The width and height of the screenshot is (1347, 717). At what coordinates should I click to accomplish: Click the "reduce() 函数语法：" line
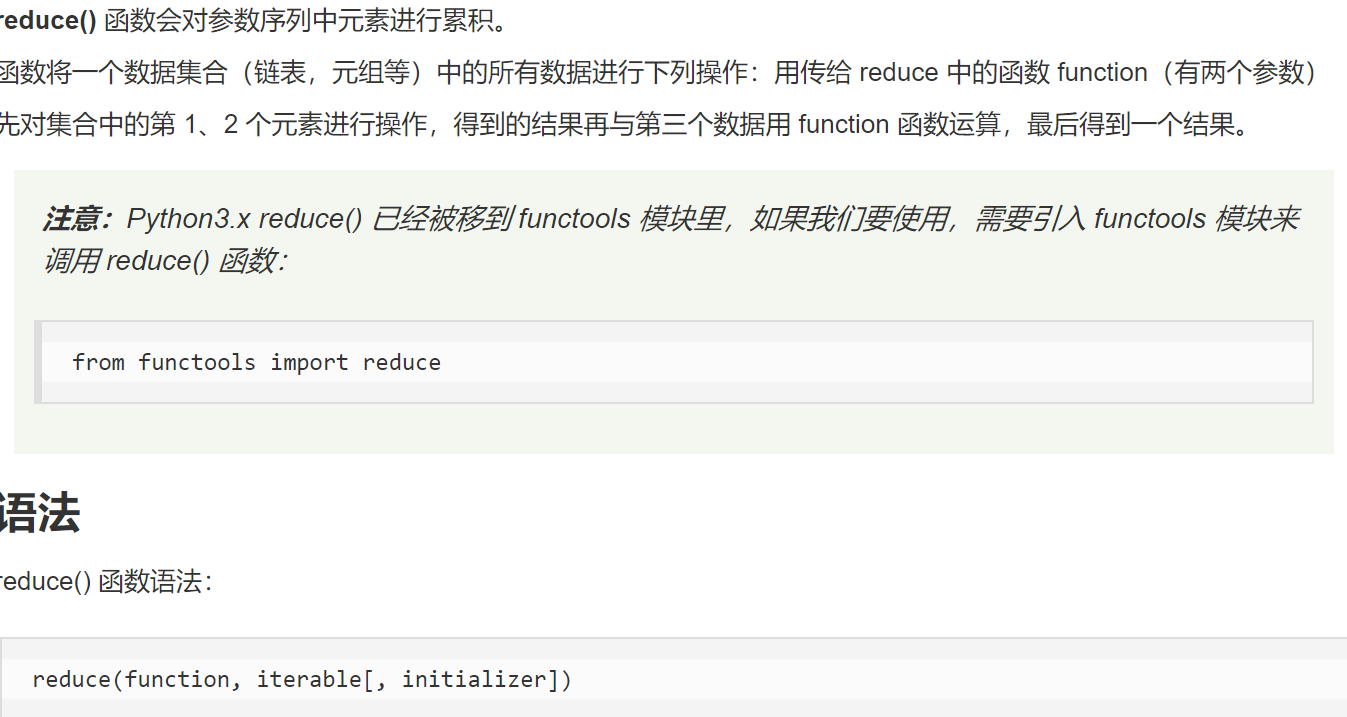(x=105, y=582)
